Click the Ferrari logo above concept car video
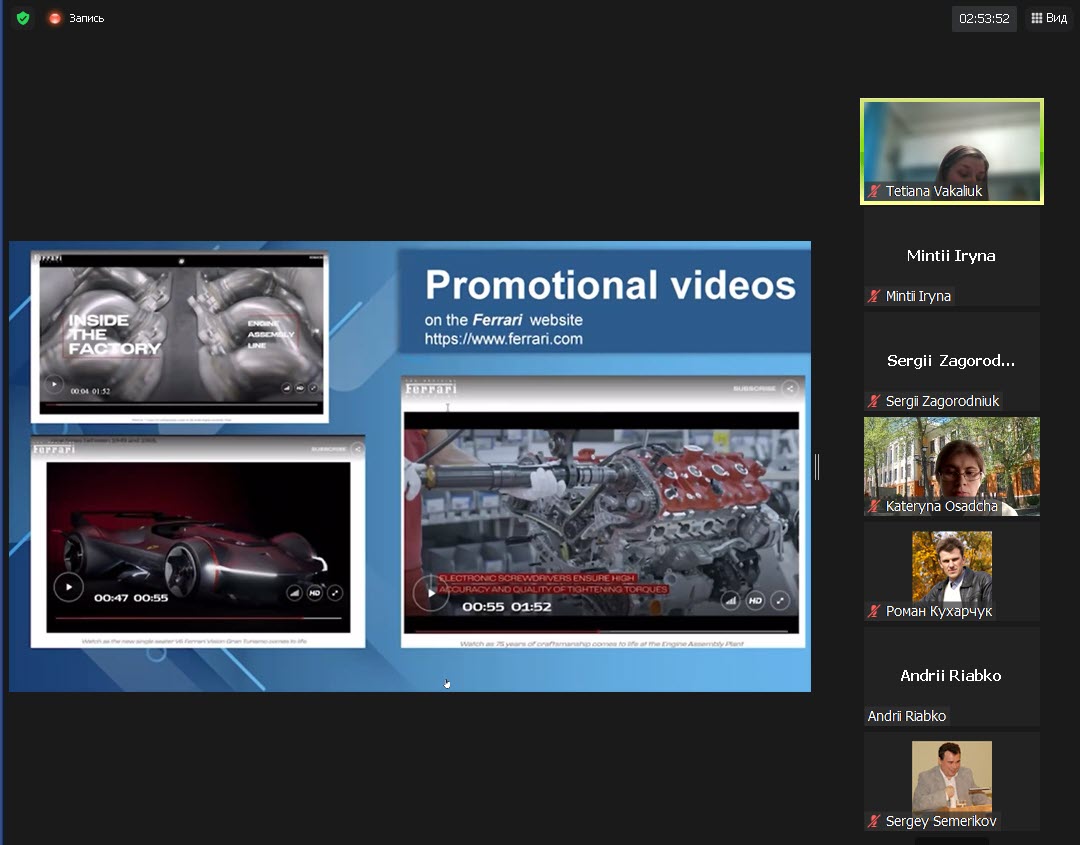 pyautogui.click(x=54, y=449)
